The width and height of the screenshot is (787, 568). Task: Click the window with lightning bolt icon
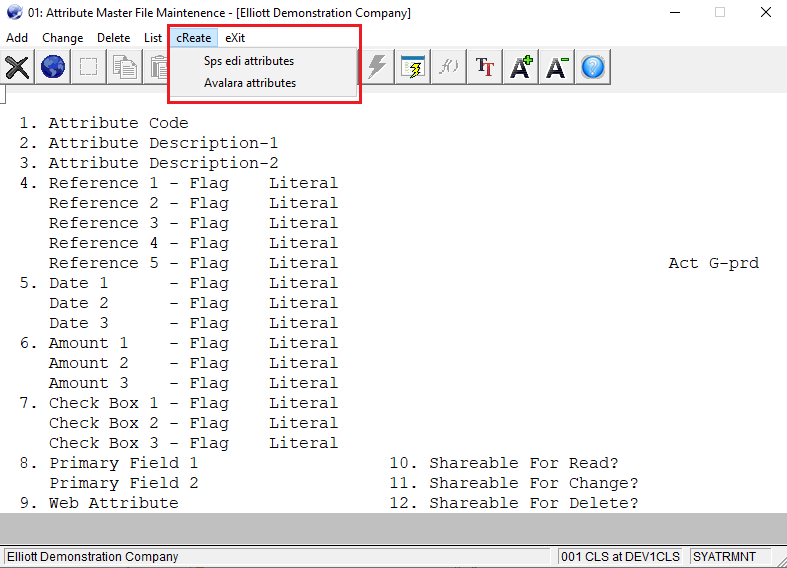(x=413, y=67)
